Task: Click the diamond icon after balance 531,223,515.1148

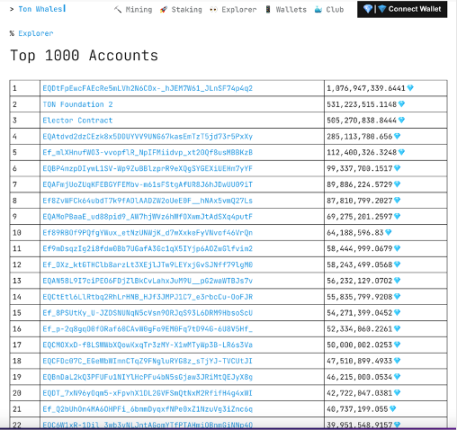Action: pos(402,104)
